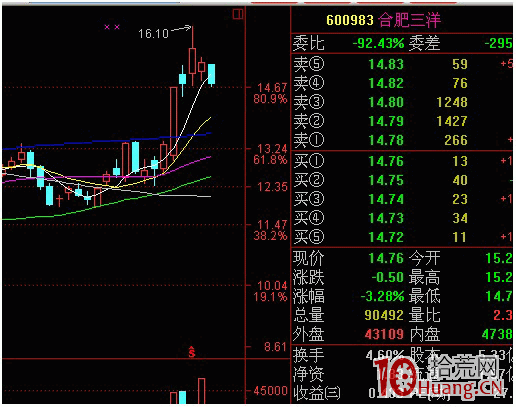Viewport: 516px width, 407px height.
Task: Select sell level 卖② price 14.79
Action: coord(386,121)
